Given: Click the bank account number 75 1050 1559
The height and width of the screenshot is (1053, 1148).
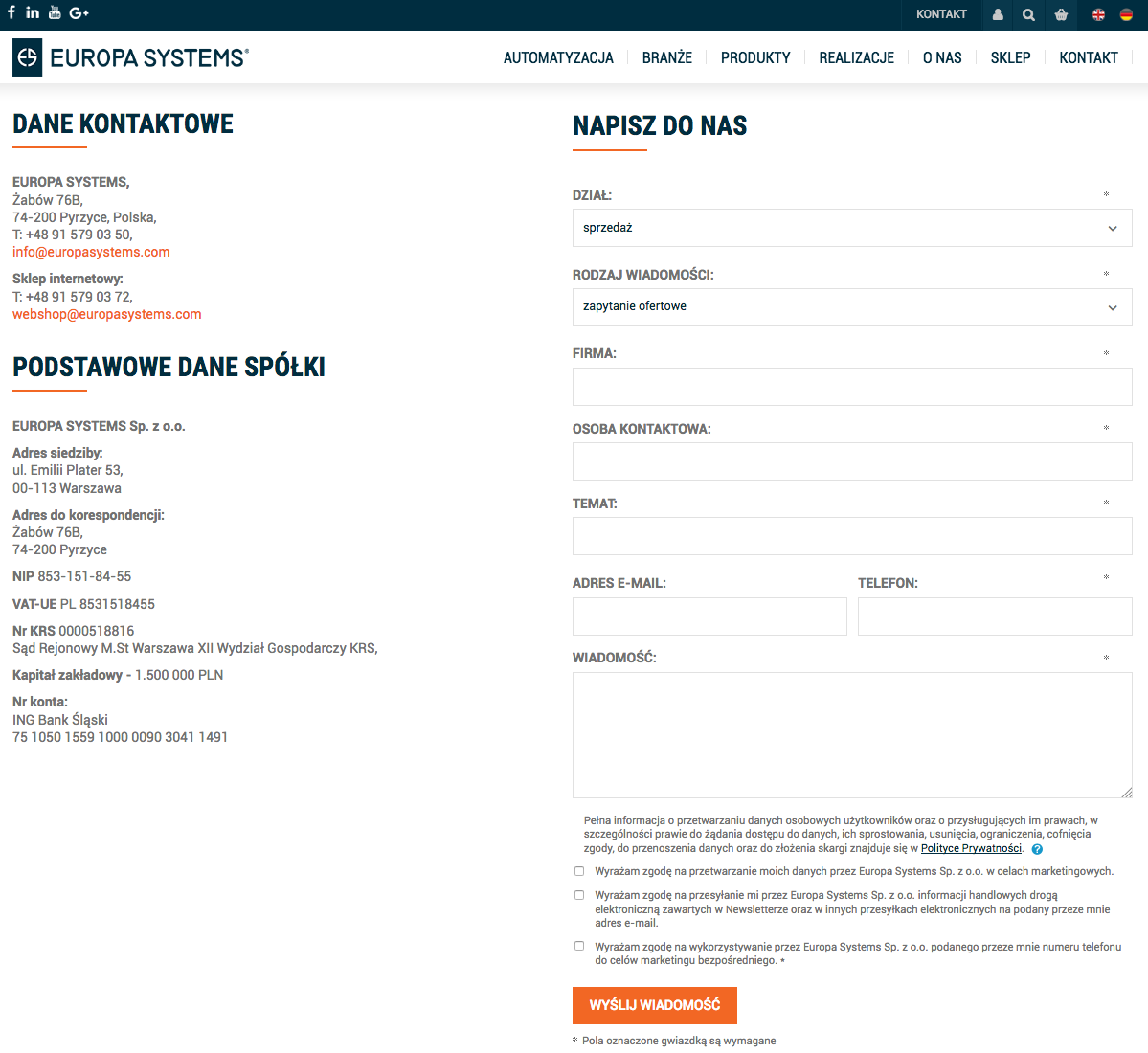Looking at the screenshot, I should coord(120,737).
